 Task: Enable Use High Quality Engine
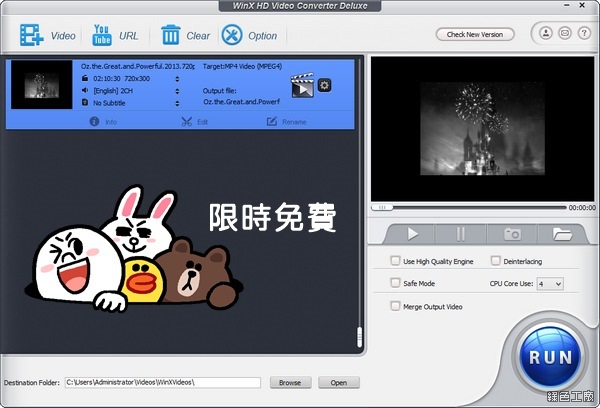(x=395, y=261)
